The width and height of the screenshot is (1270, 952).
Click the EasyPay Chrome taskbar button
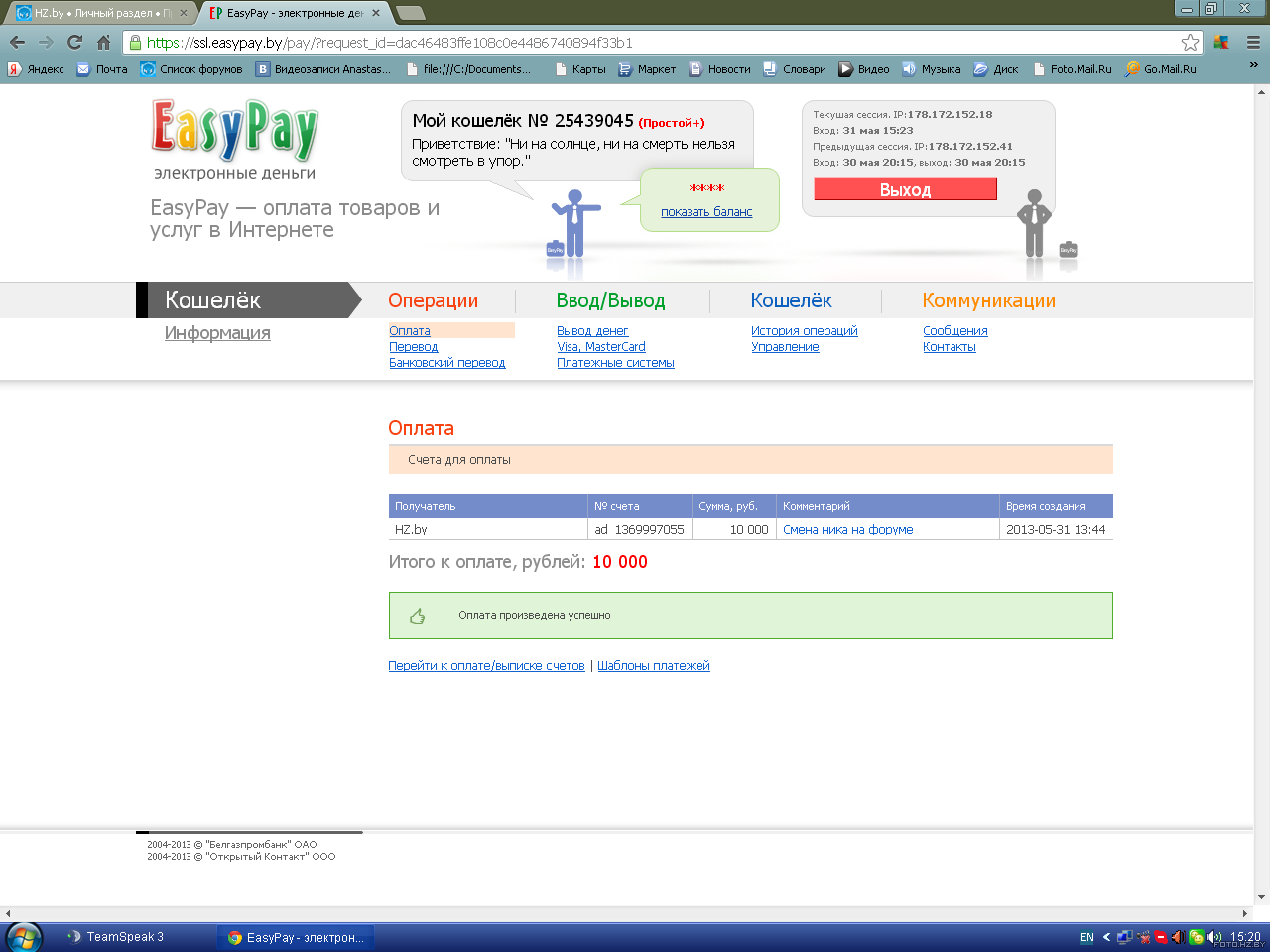[296, 937]
